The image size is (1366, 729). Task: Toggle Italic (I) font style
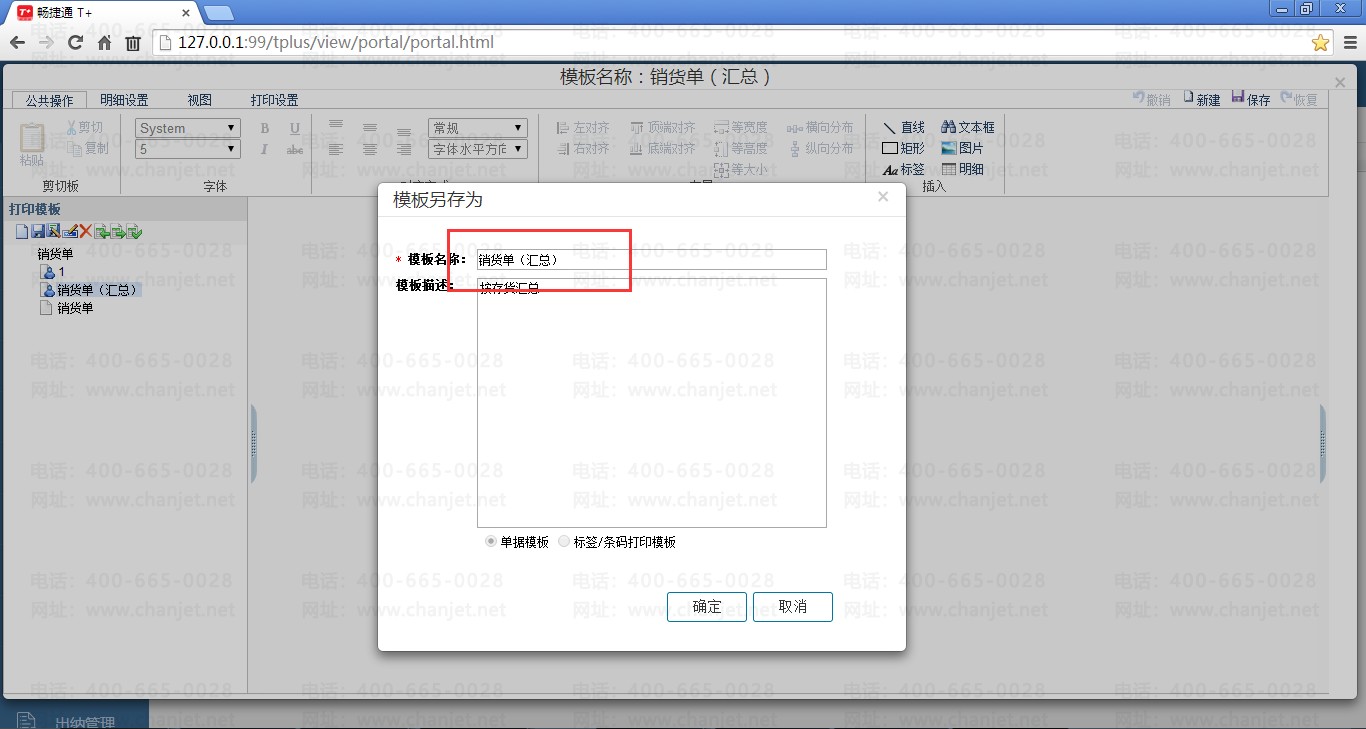(x=265, y=149)
